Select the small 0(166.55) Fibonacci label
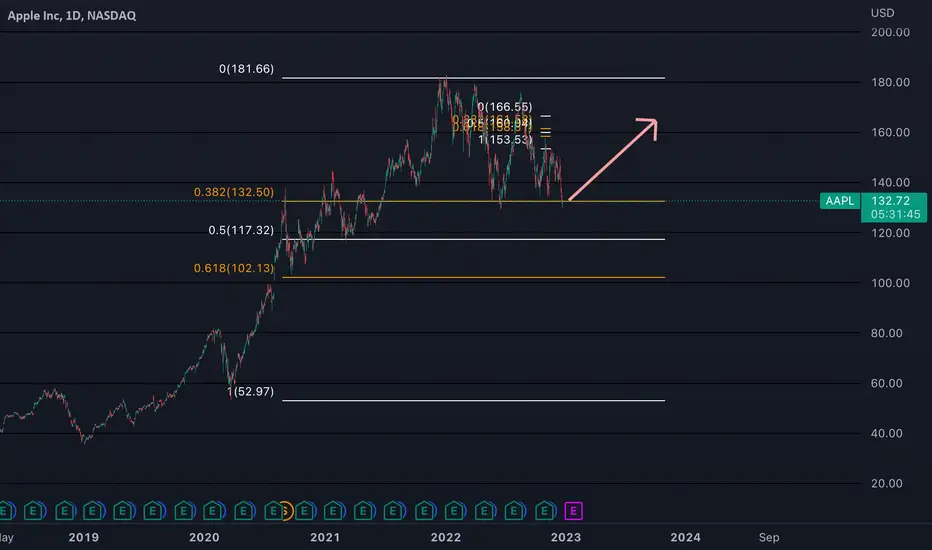 point(505,107)
